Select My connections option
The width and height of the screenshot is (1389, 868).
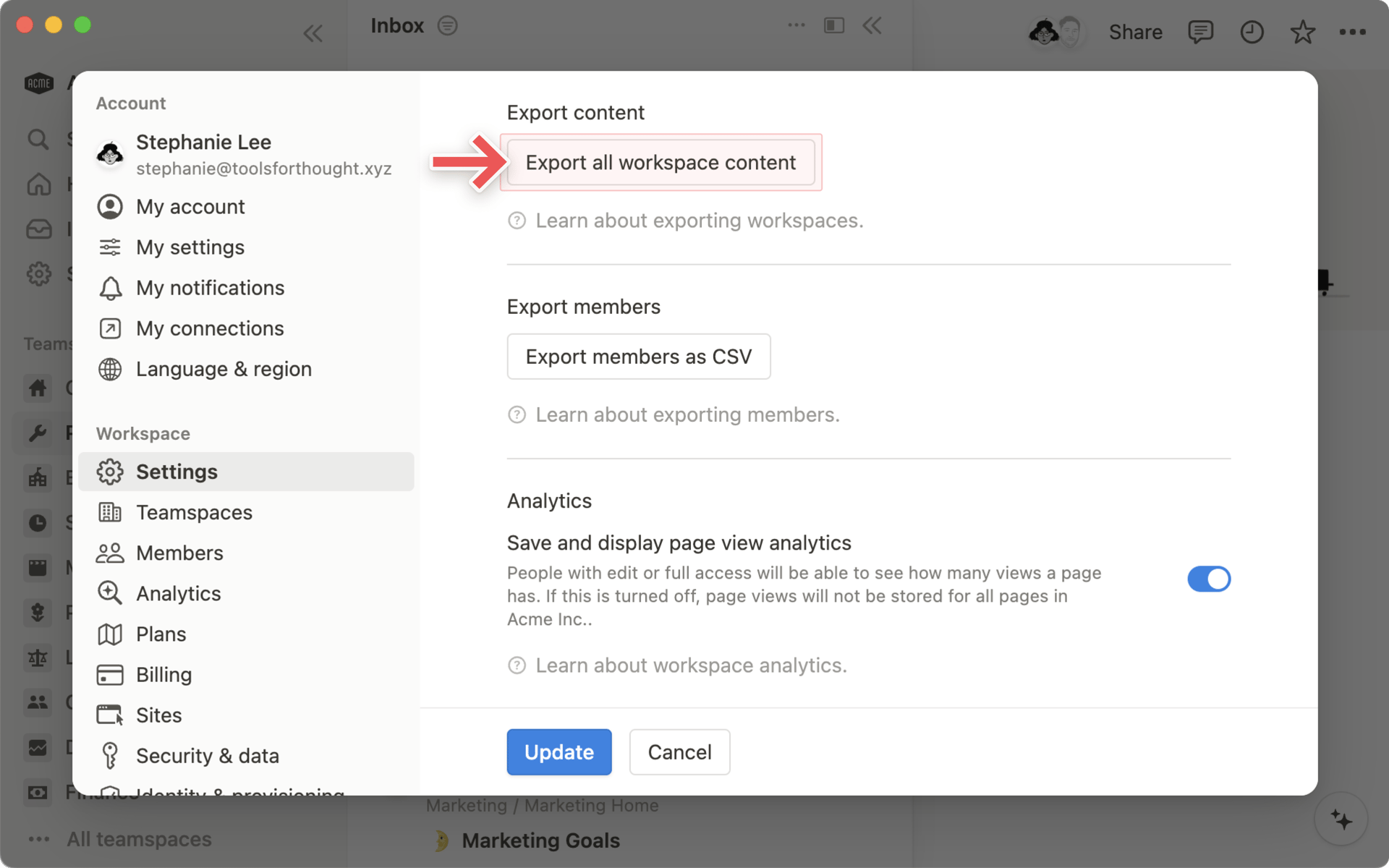pyautogui.click(x=210, y=327)
